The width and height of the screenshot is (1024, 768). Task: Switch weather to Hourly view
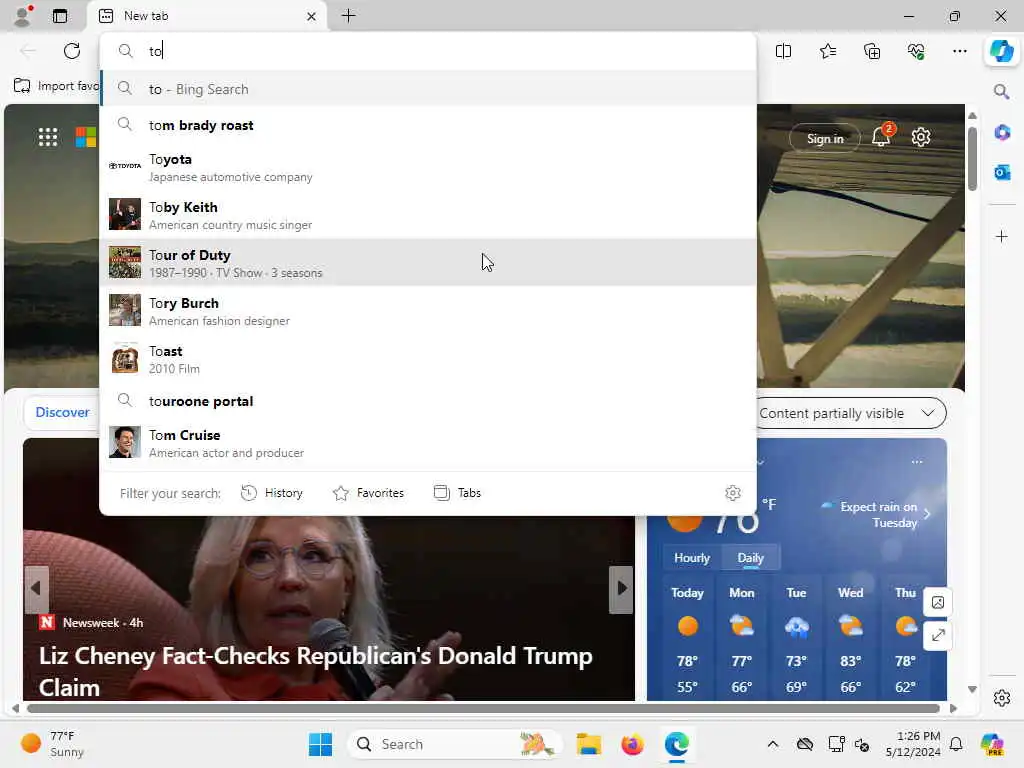pyautogui.click(x=692, y=558)
